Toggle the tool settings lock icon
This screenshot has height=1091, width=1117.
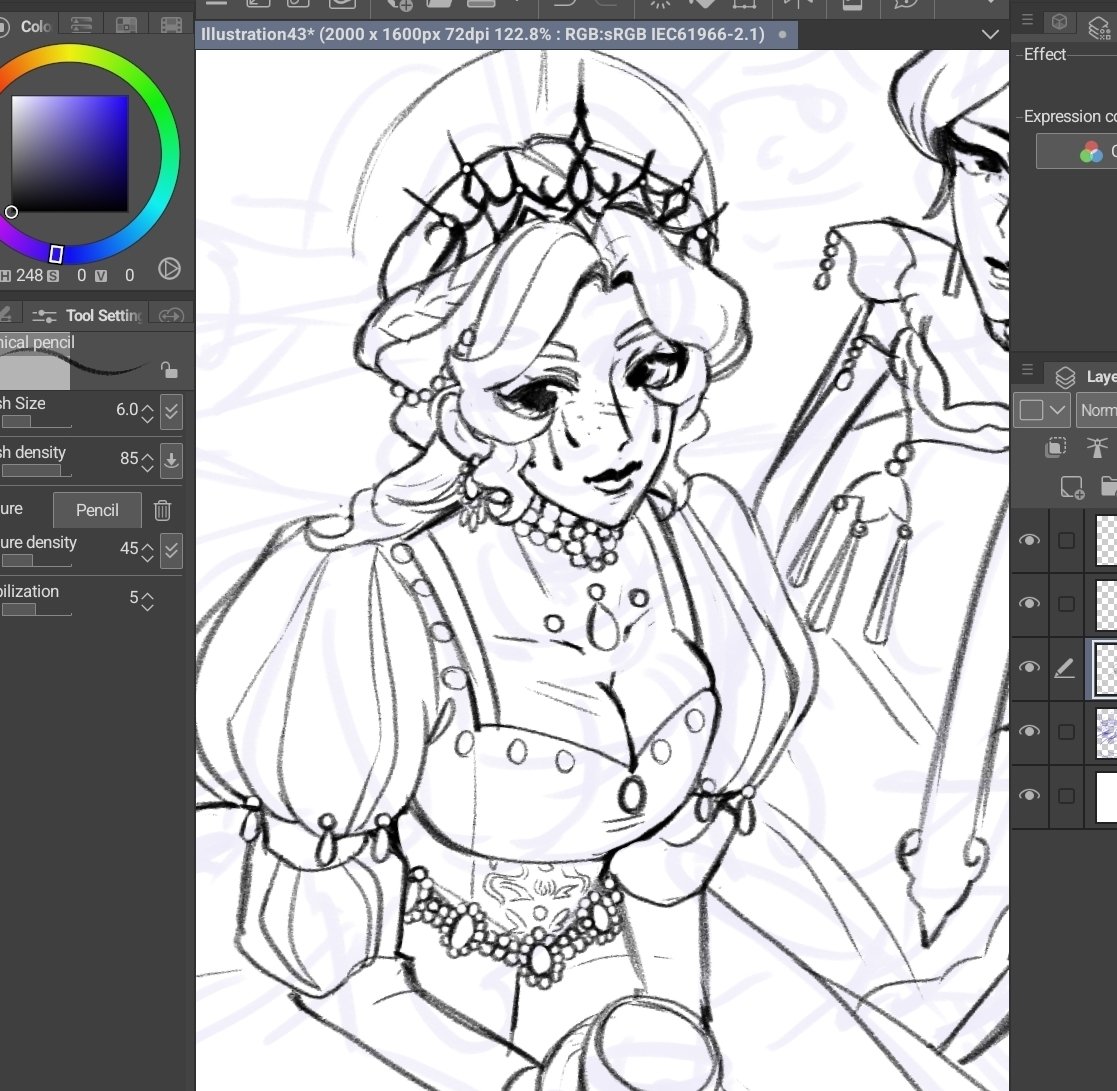coord(169,370)
